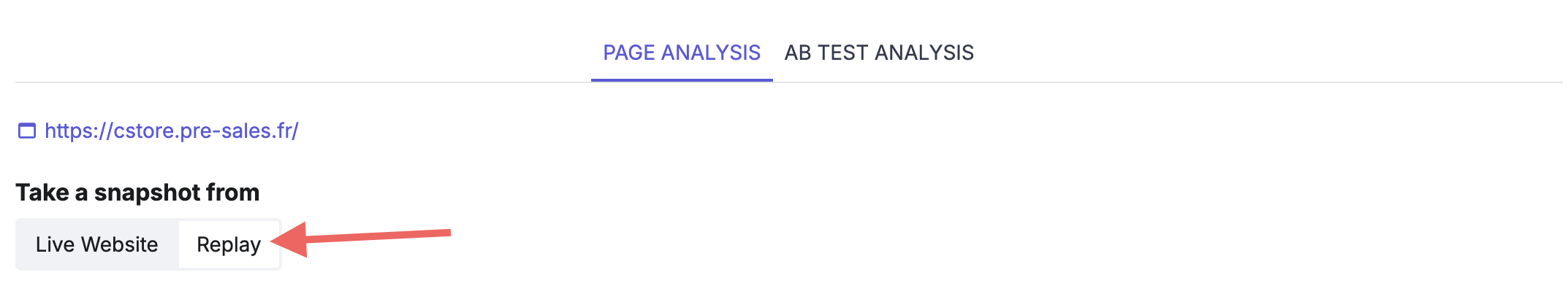
Task: Switch to the AB TEST ANALYSIS tab
Action: pyautogui.click(x=879, y=53)
